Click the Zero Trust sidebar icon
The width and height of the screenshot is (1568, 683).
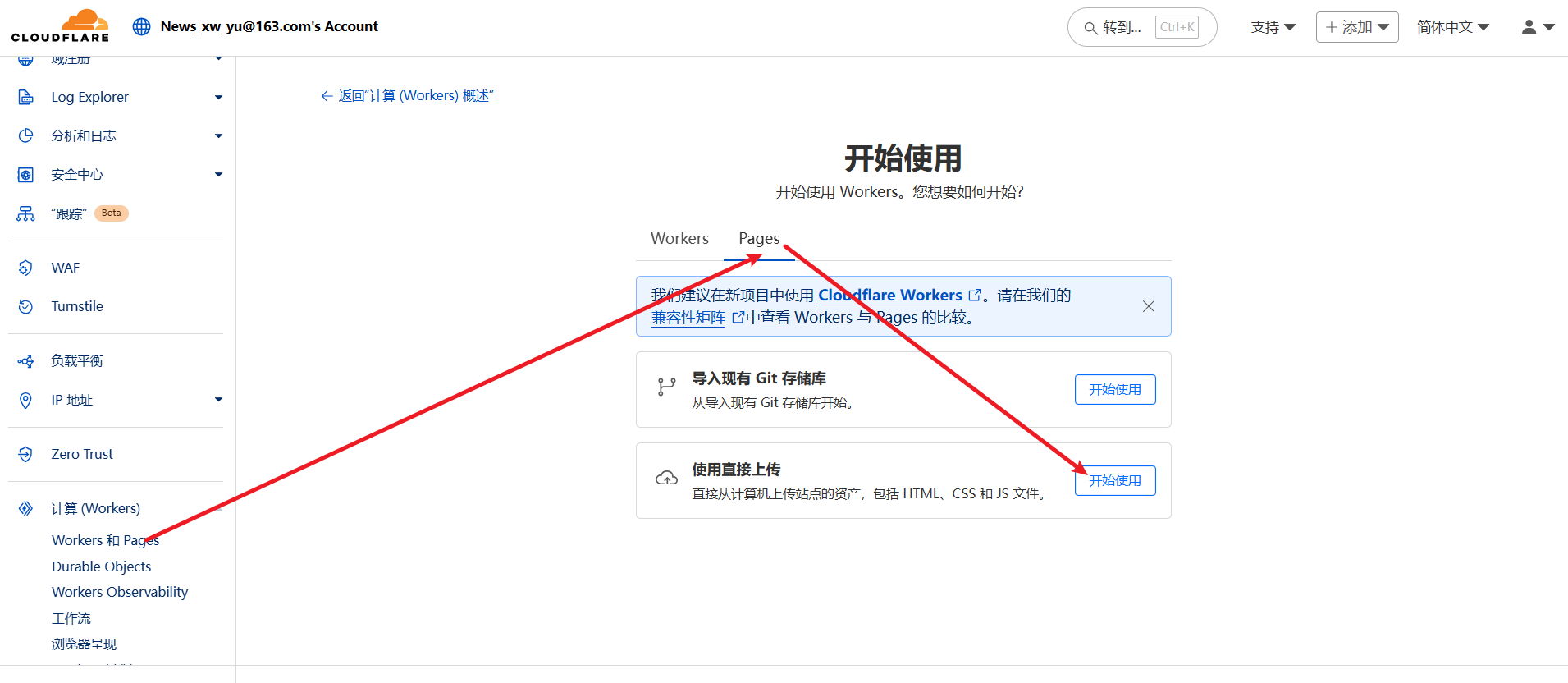[26, 454]
